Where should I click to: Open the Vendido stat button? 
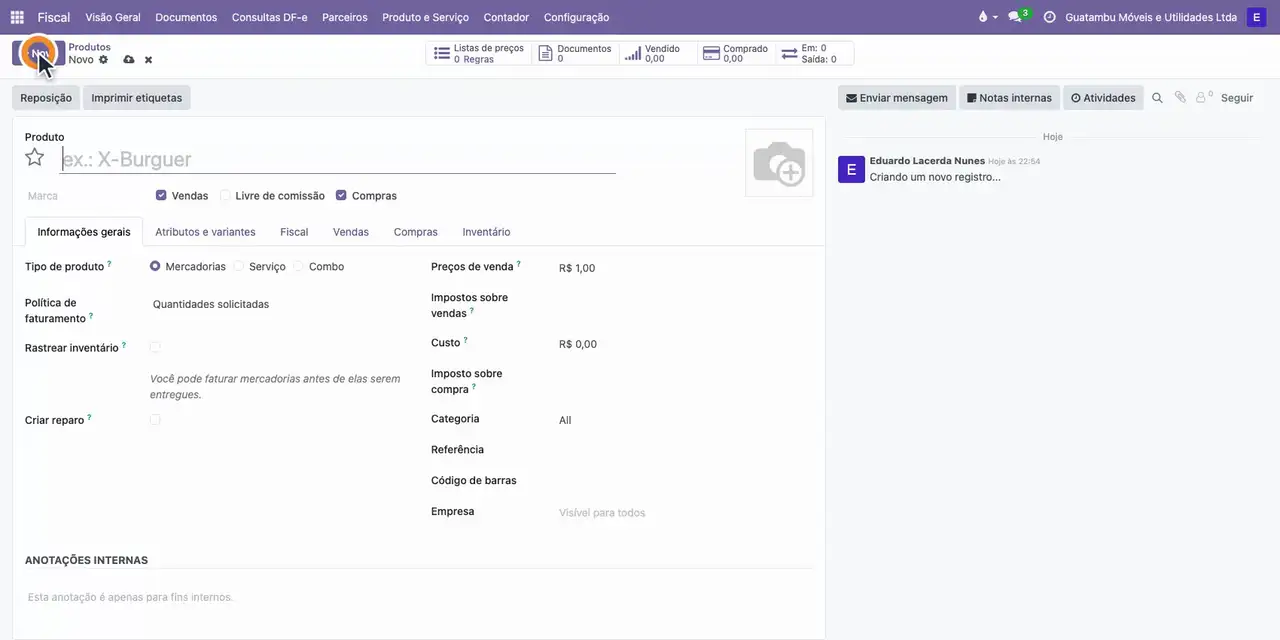tap(657, 53)
